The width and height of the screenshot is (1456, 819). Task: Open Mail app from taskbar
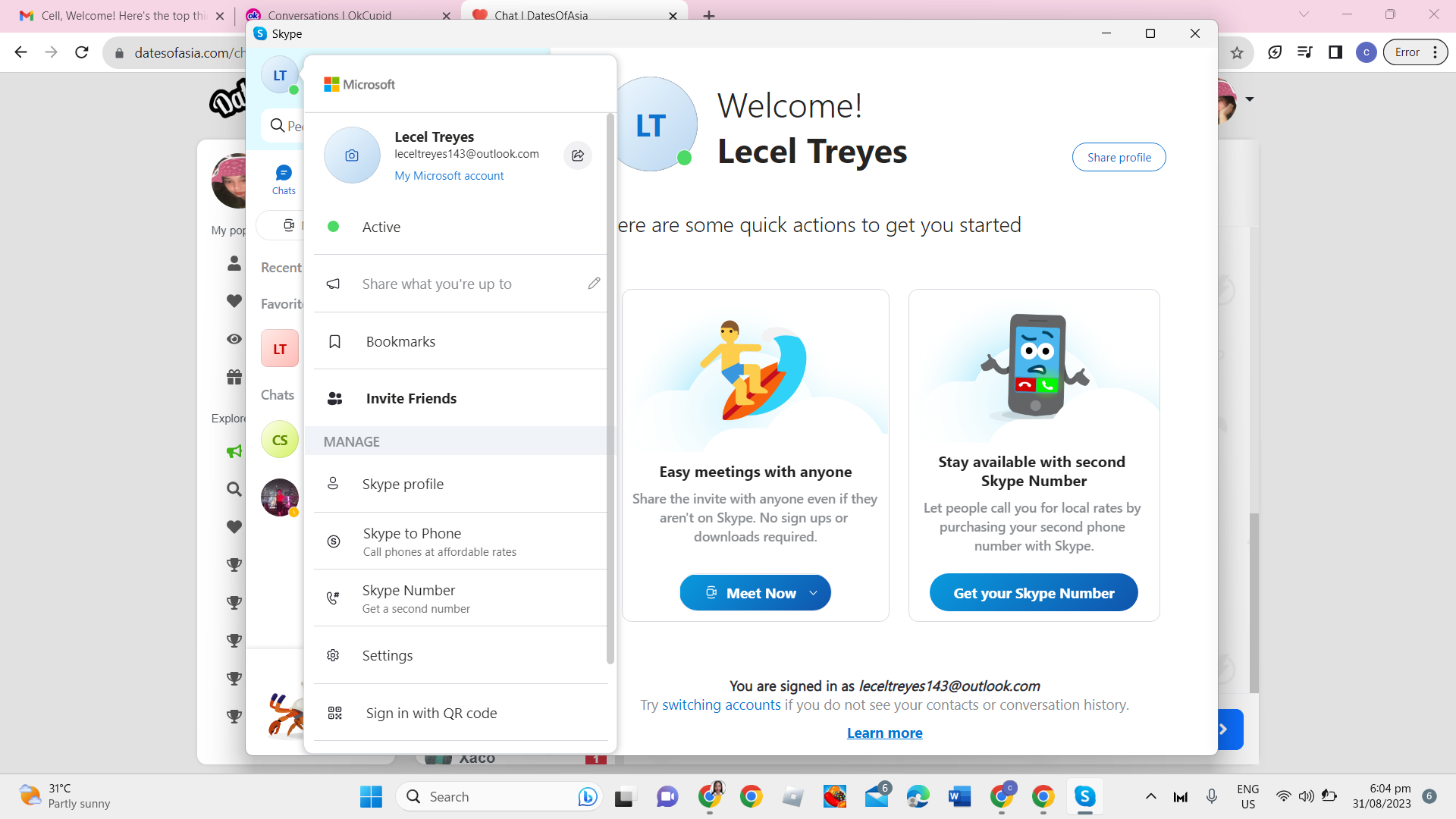click(x=876, y=796)
